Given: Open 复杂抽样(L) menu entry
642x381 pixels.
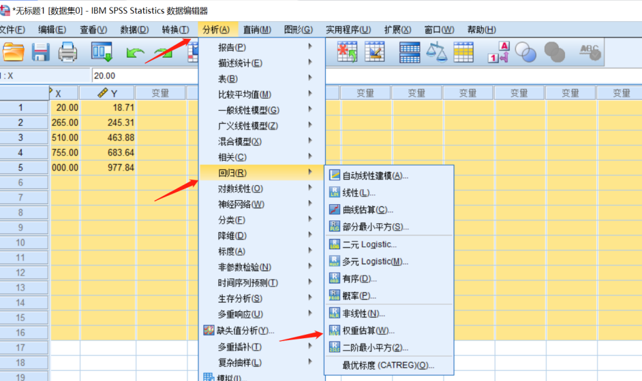Looking at the screenshot, I should (262, 363).
